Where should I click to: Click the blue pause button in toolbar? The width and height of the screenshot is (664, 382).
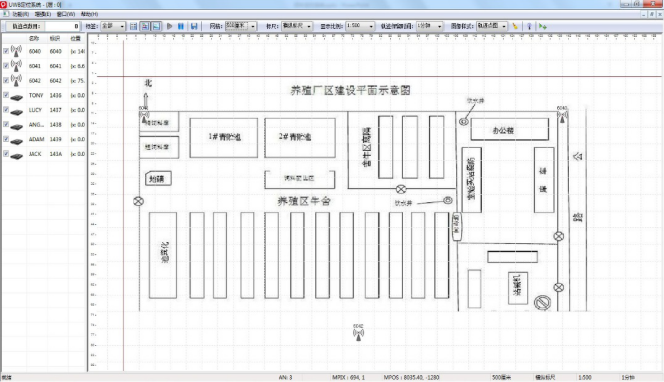coord(181,26)
